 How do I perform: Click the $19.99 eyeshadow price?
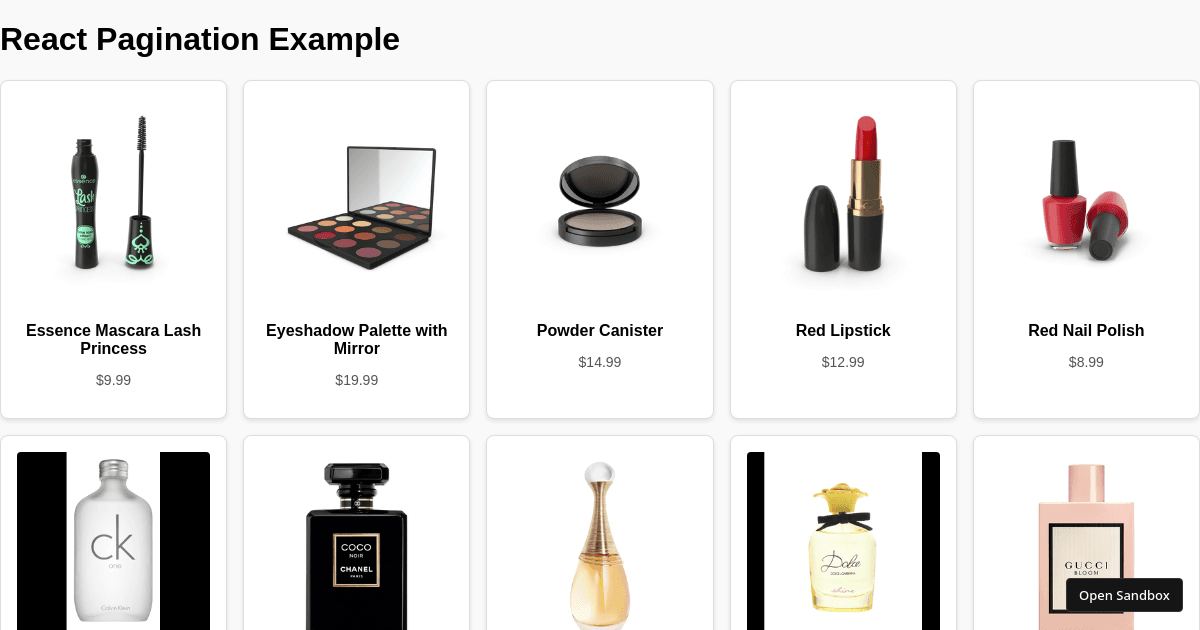[356, 380]
